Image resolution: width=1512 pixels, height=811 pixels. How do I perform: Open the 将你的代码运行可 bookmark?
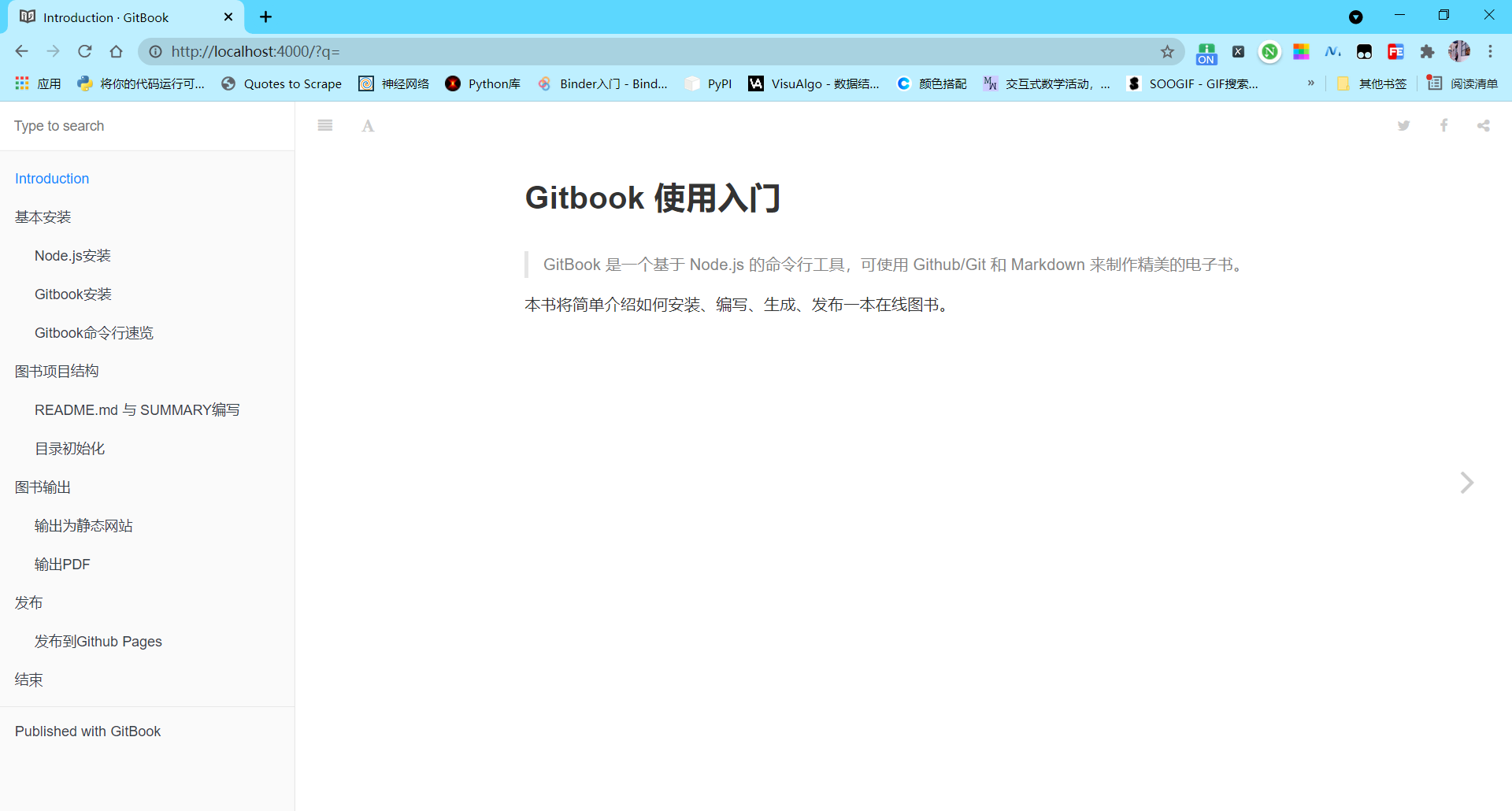[141, 83]
